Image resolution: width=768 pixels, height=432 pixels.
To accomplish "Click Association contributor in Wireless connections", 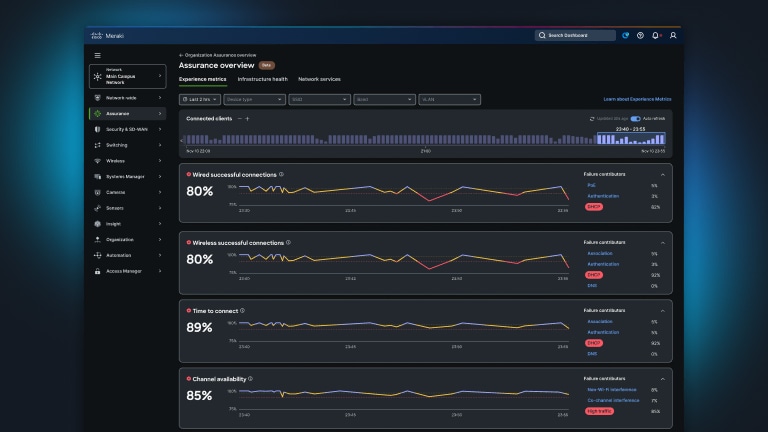I will 600,253.
